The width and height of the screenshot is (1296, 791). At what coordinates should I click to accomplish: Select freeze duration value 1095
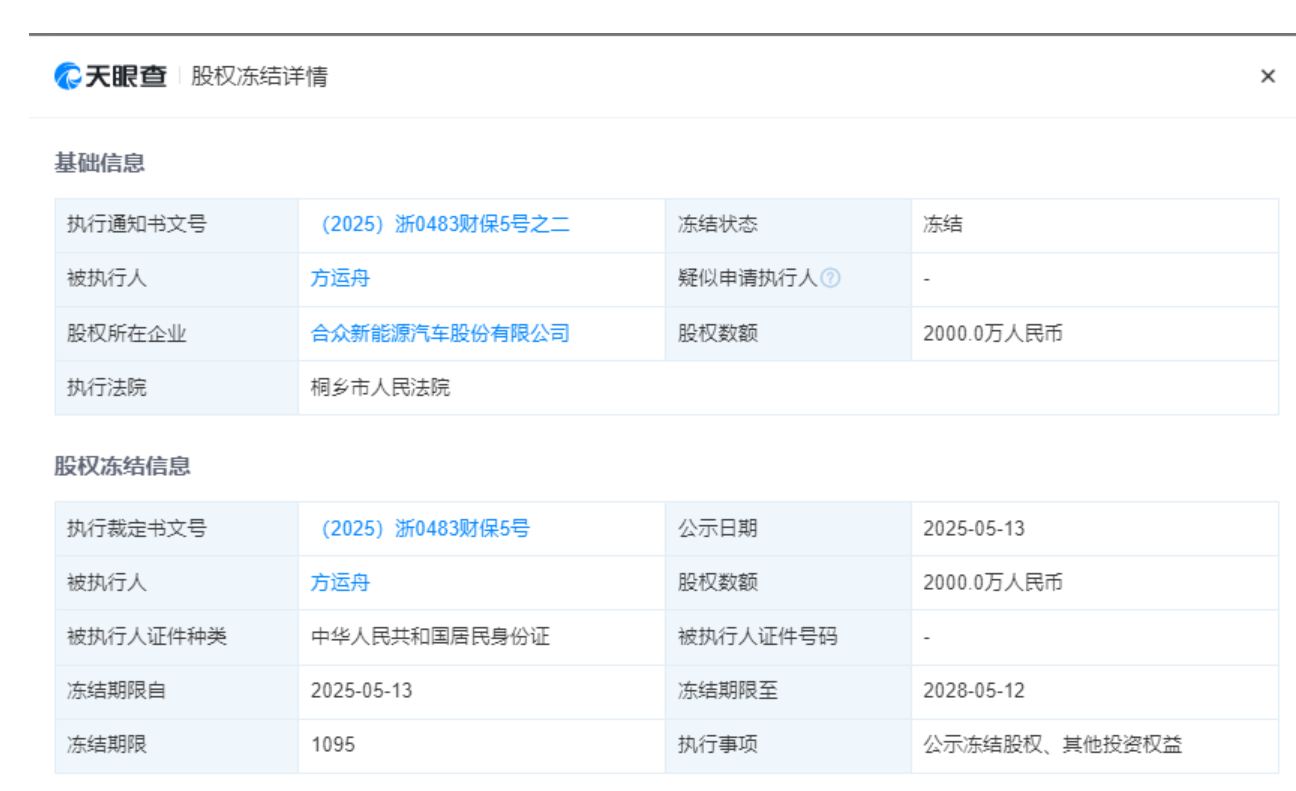(x=333, y=744)
